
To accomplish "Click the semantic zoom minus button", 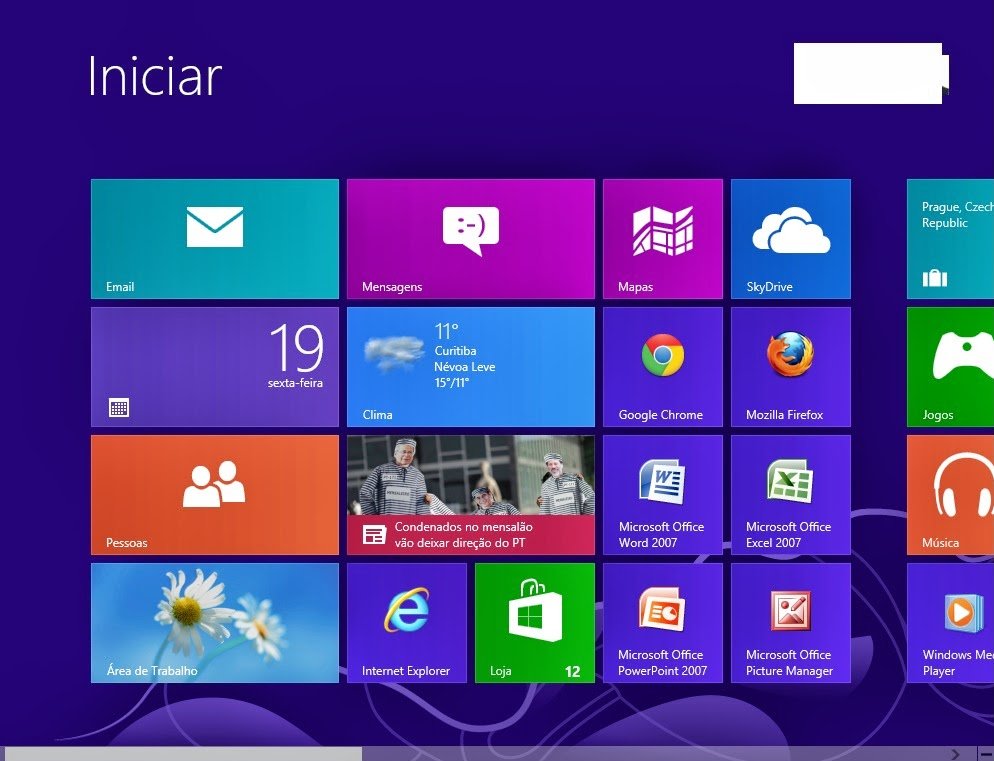I will tap(985, 754).
